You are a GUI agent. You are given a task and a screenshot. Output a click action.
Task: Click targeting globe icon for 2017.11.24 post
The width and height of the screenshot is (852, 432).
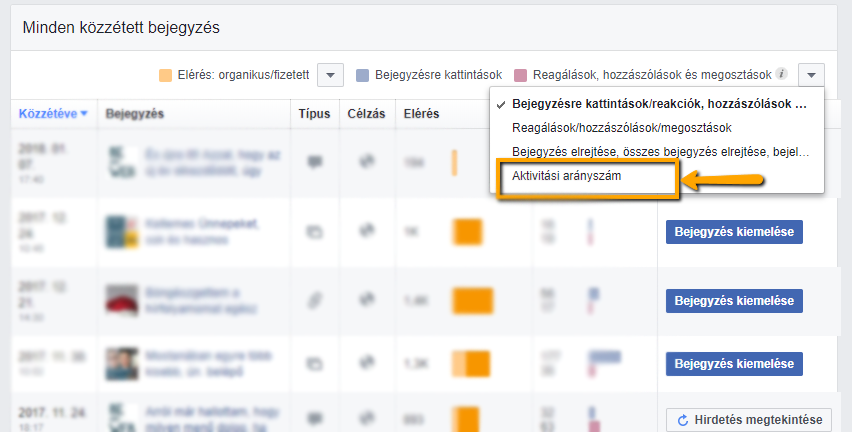point(367,418)
